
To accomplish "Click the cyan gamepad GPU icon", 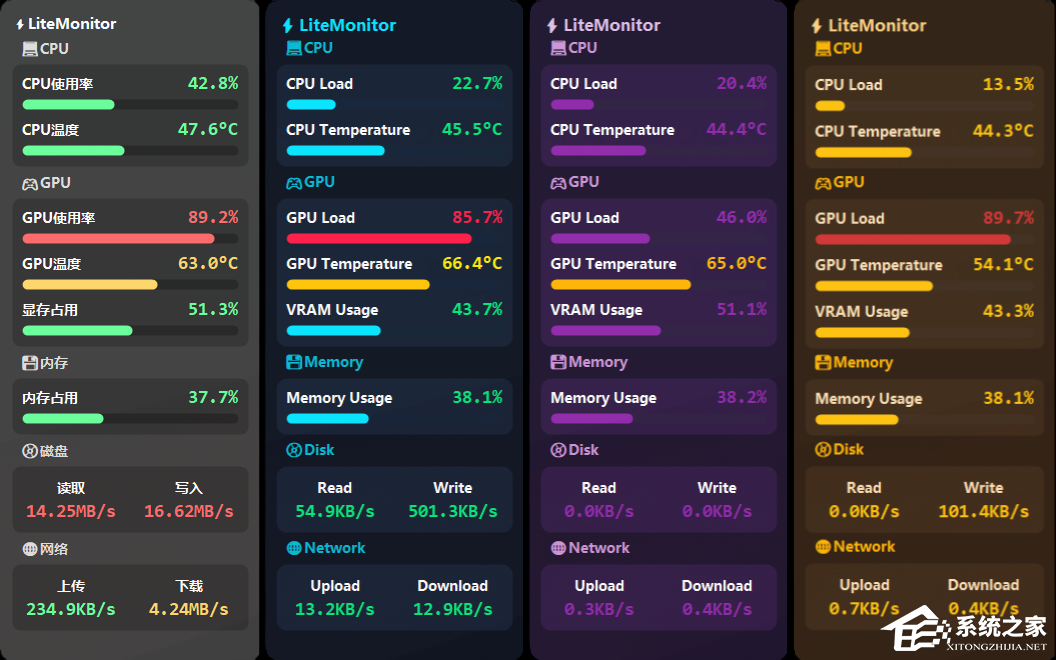I will point(294,183).
